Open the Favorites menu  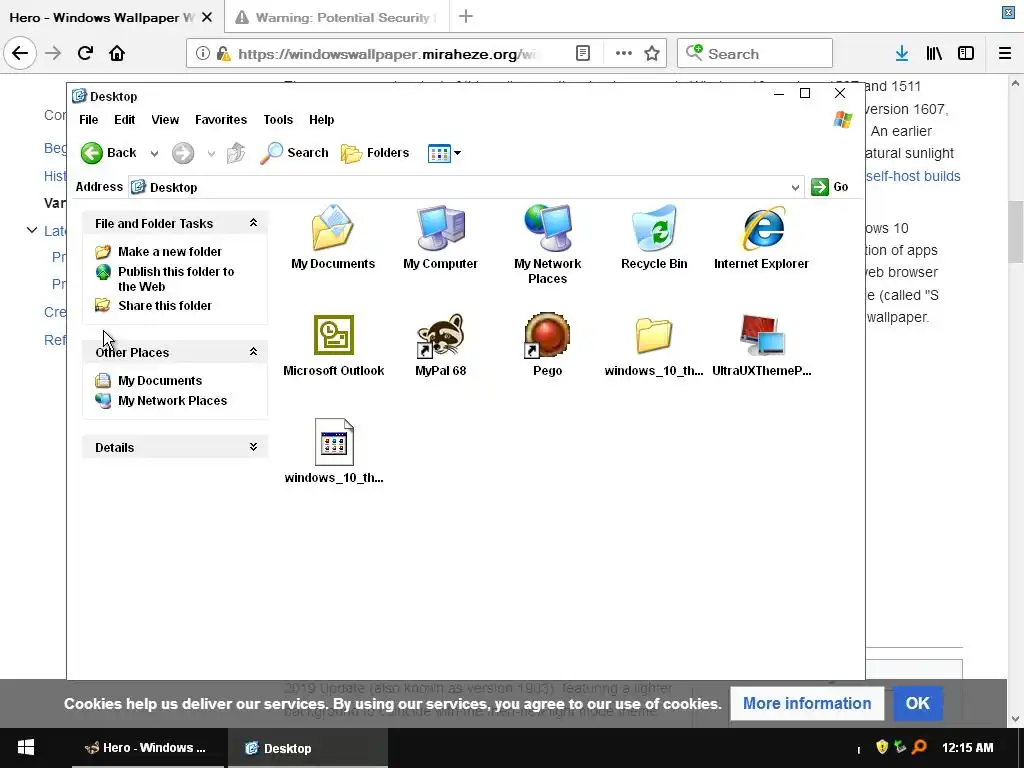pyautogui.click(x=221, y=120)
